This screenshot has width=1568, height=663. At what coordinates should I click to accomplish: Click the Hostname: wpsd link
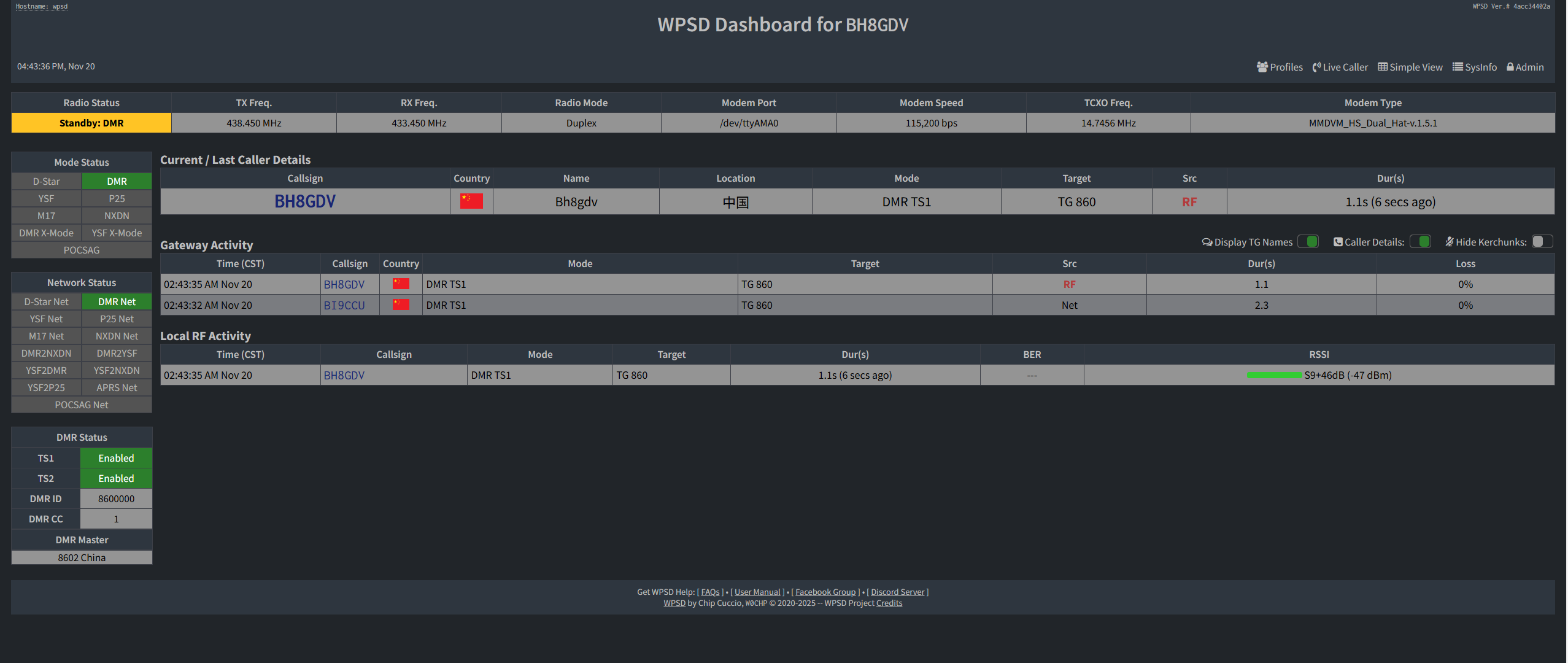(41, 6)
